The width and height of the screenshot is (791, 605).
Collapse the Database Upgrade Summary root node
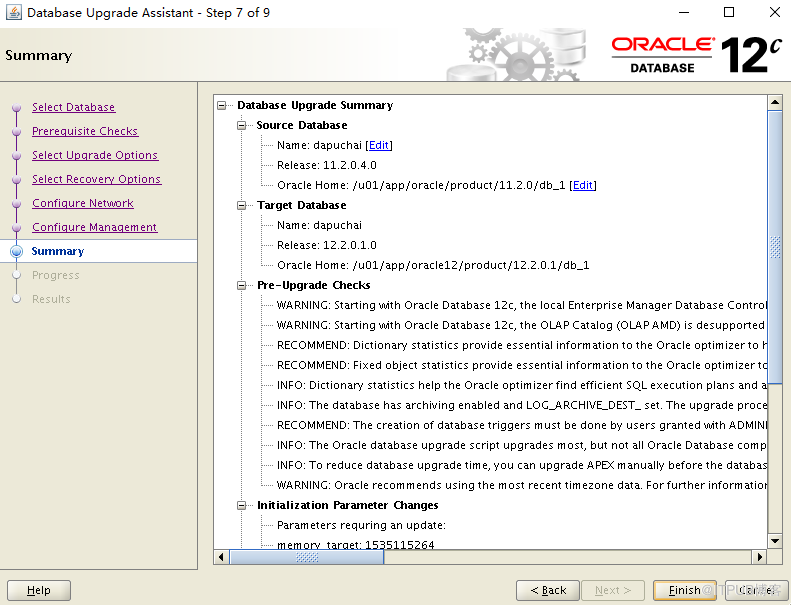pyautogui.click(x=221, y=105)
